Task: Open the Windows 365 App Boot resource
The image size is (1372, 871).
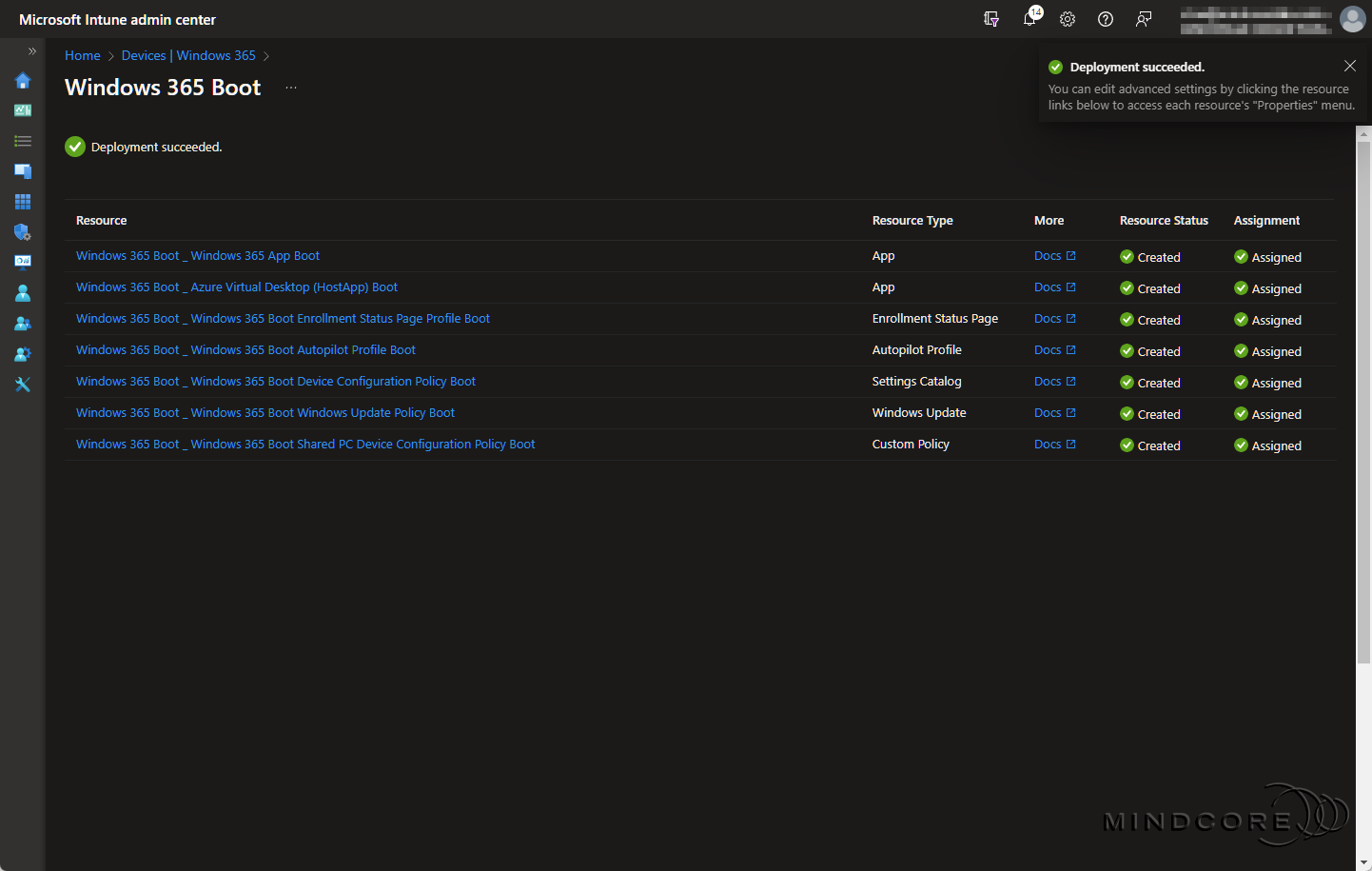Action: tap(198, 256)
